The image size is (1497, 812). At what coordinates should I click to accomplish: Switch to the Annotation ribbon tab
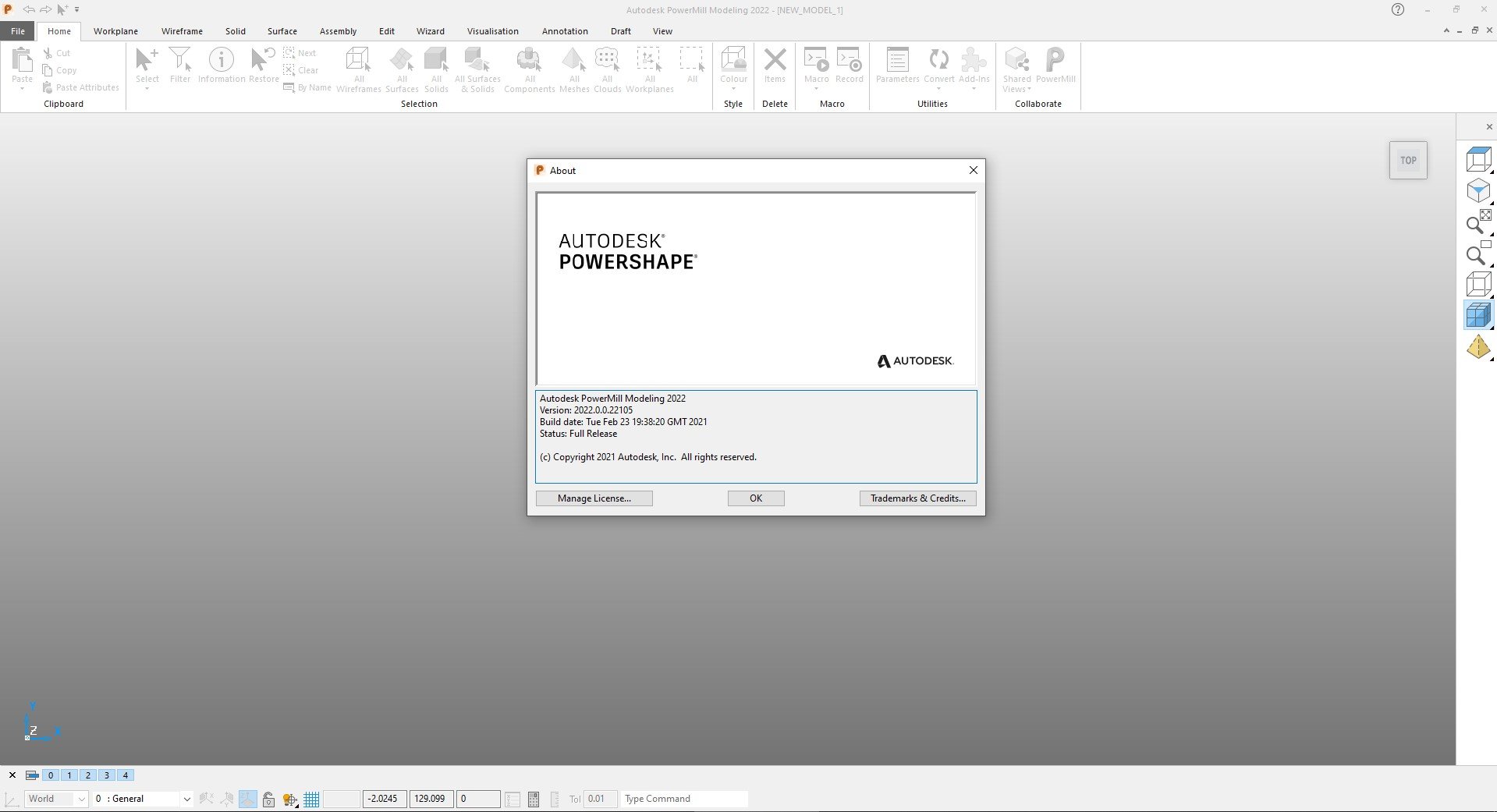pyautogui.click(x=565, y=31)
